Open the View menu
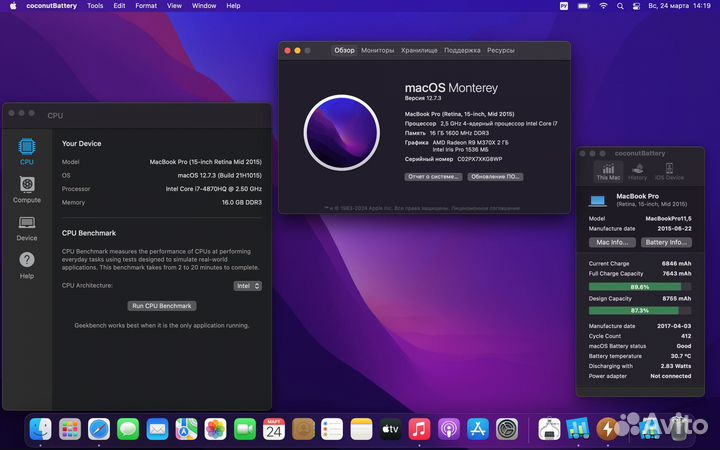The height and width of the screenshot is (450, 720). [x=174, y=6]
